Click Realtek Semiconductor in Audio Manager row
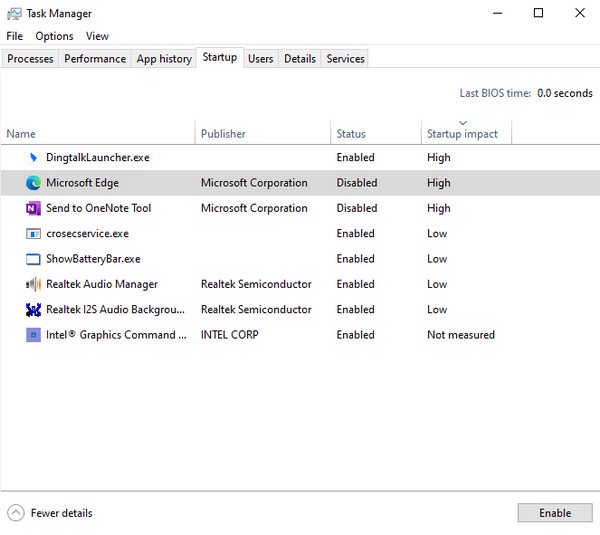Screen dimensions: 600x535 (x=256, y=284)
